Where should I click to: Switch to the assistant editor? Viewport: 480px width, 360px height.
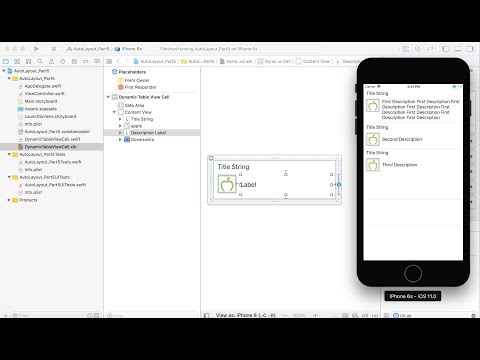[x=418, y=49]
